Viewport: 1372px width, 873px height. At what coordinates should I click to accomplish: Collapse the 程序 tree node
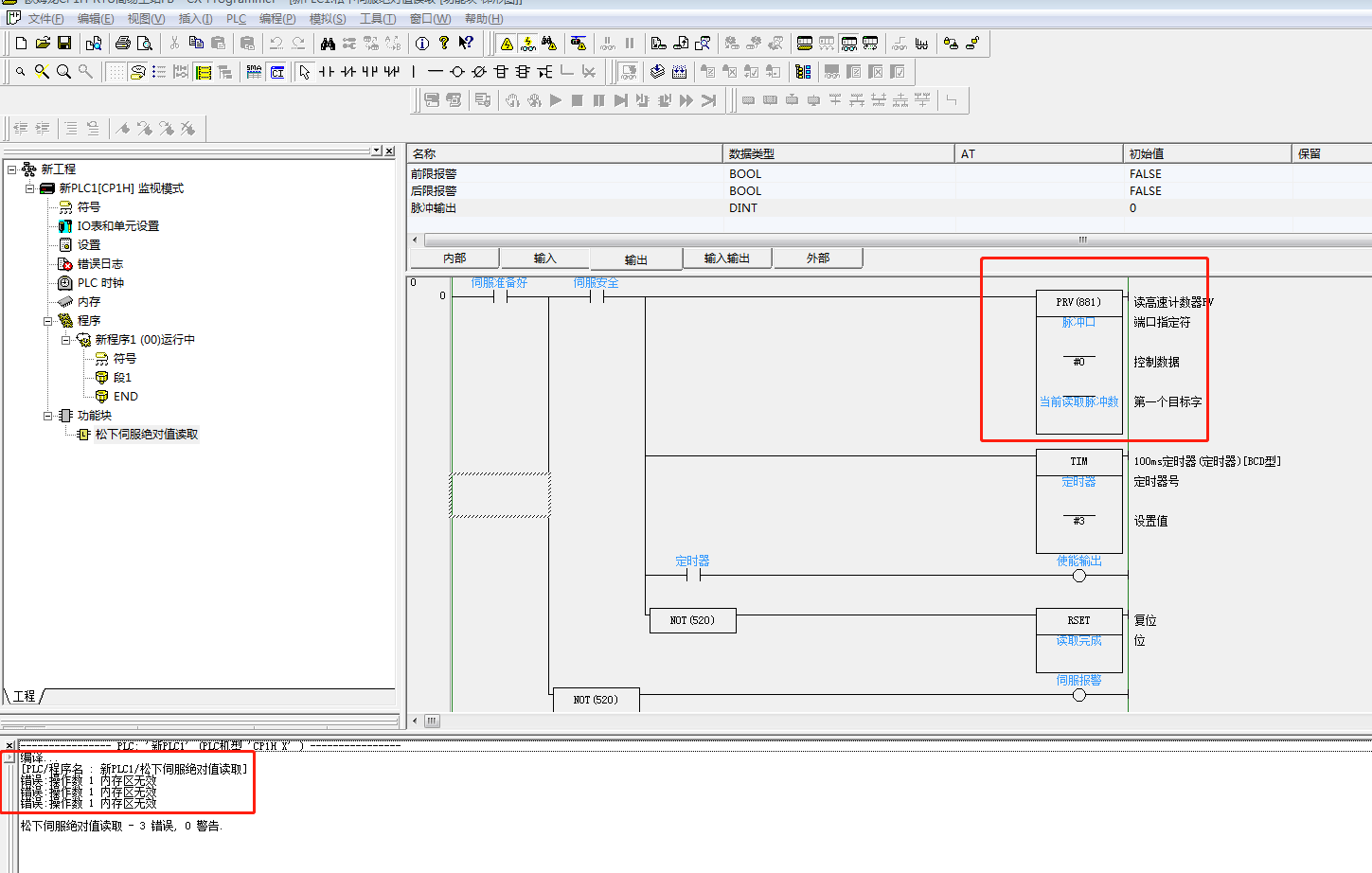point(47,321)
